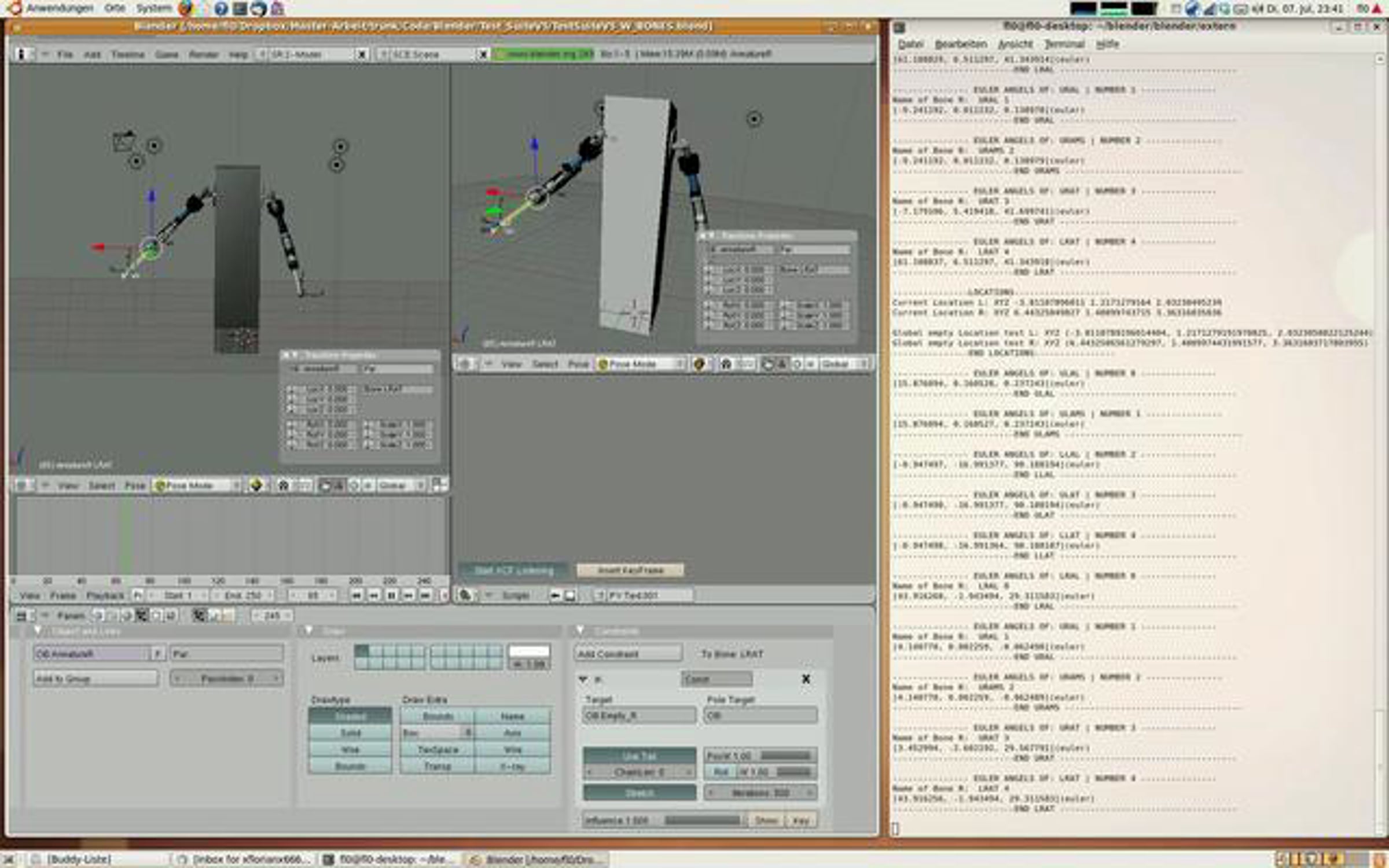Toggle right viewport 3D manipulator hand icon
The image size is (1389, 868).
[768, 364]
